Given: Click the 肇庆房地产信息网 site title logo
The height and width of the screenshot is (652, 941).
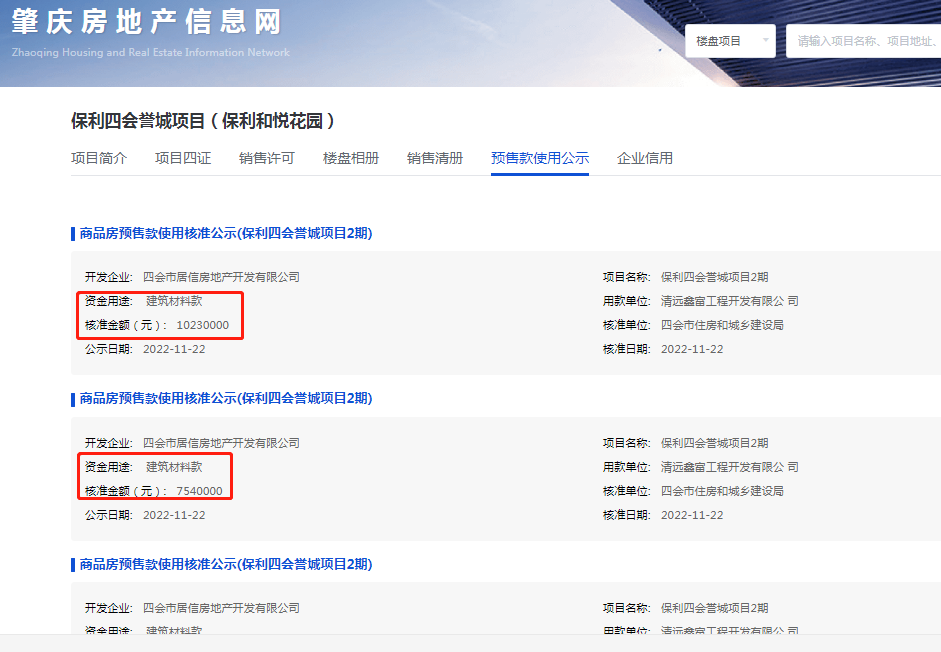Looking at the screenshot, I should pyautogui.click(x=147, y=22).
